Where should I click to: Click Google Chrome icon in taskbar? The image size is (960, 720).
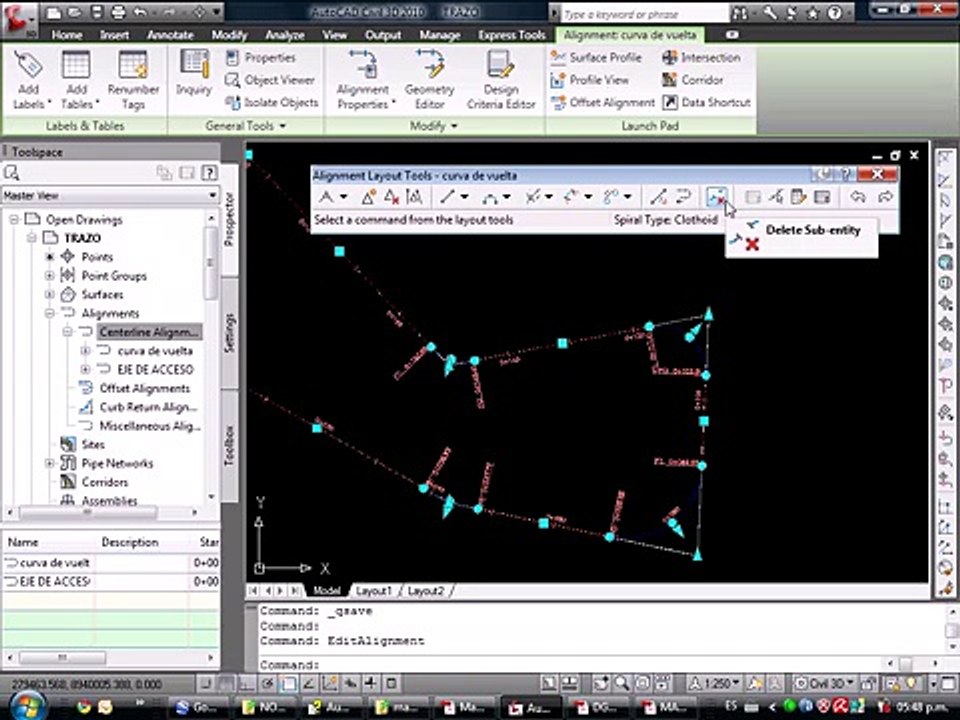click(84, 707)
